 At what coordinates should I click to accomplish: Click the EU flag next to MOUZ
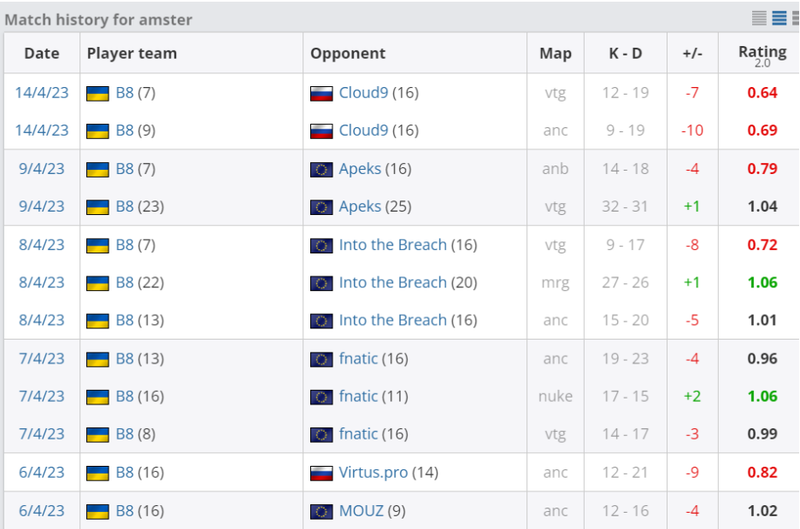coord(321,511)
